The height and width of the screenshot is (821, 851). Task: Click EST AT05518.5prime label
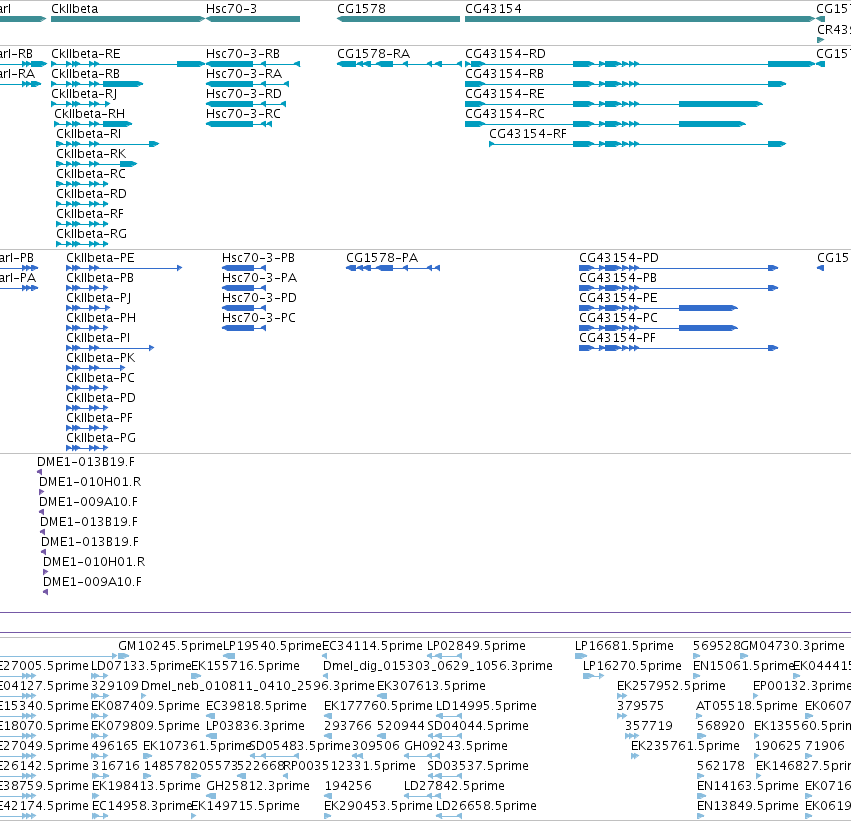[747, 706]
